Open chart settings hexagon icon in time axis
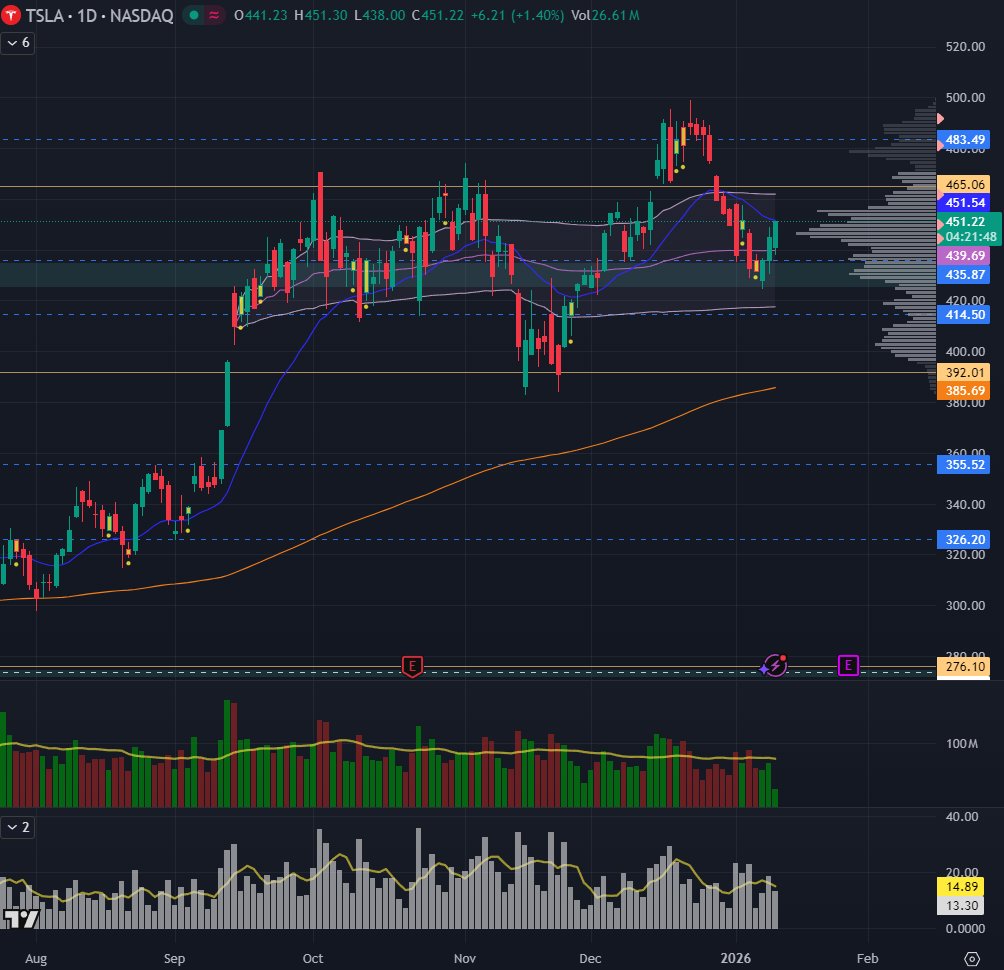Image resolution: width=1004 pixels, height=970 pixels. pyautogui.click(x=971, y=958)
